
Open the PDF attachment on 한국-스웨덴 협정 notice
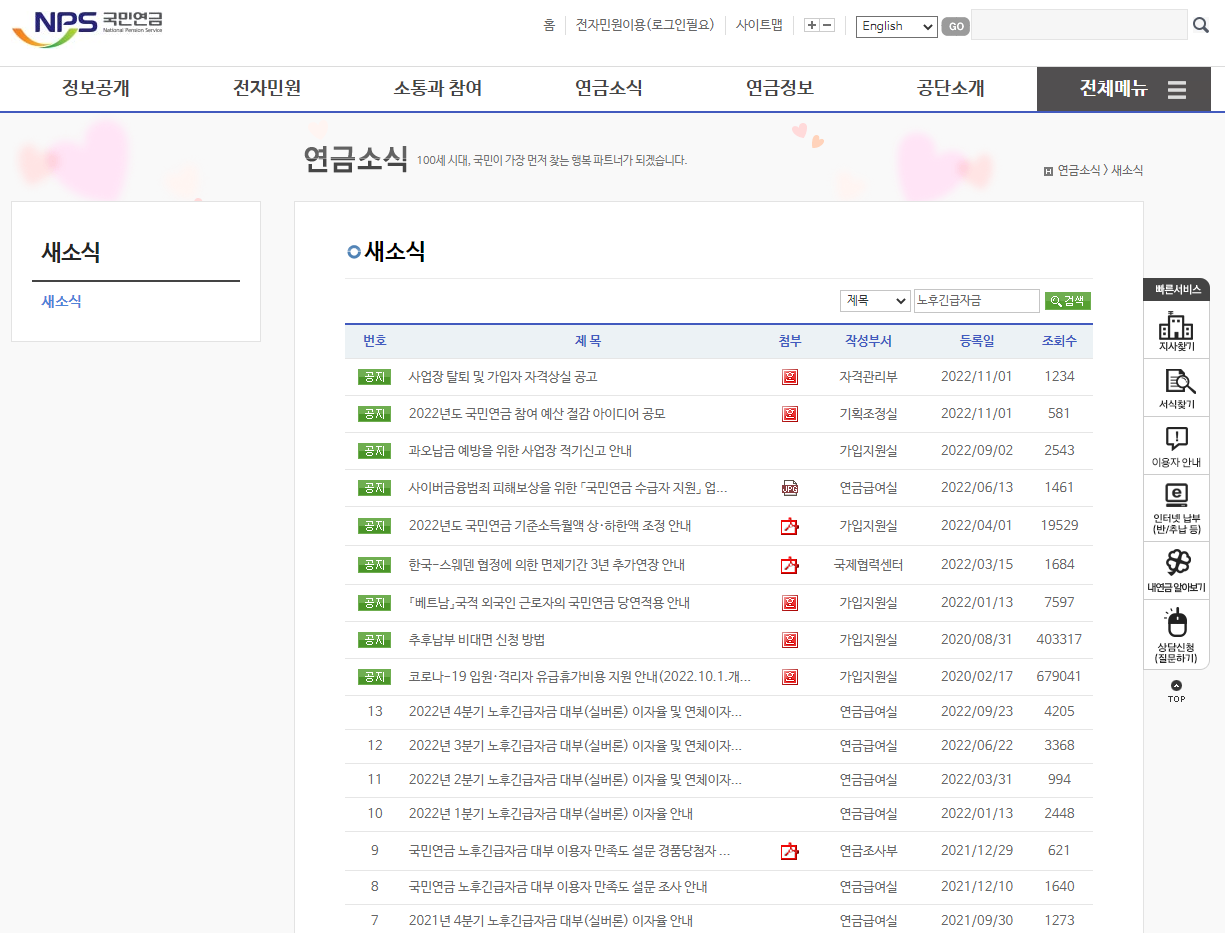click(789, 564)
